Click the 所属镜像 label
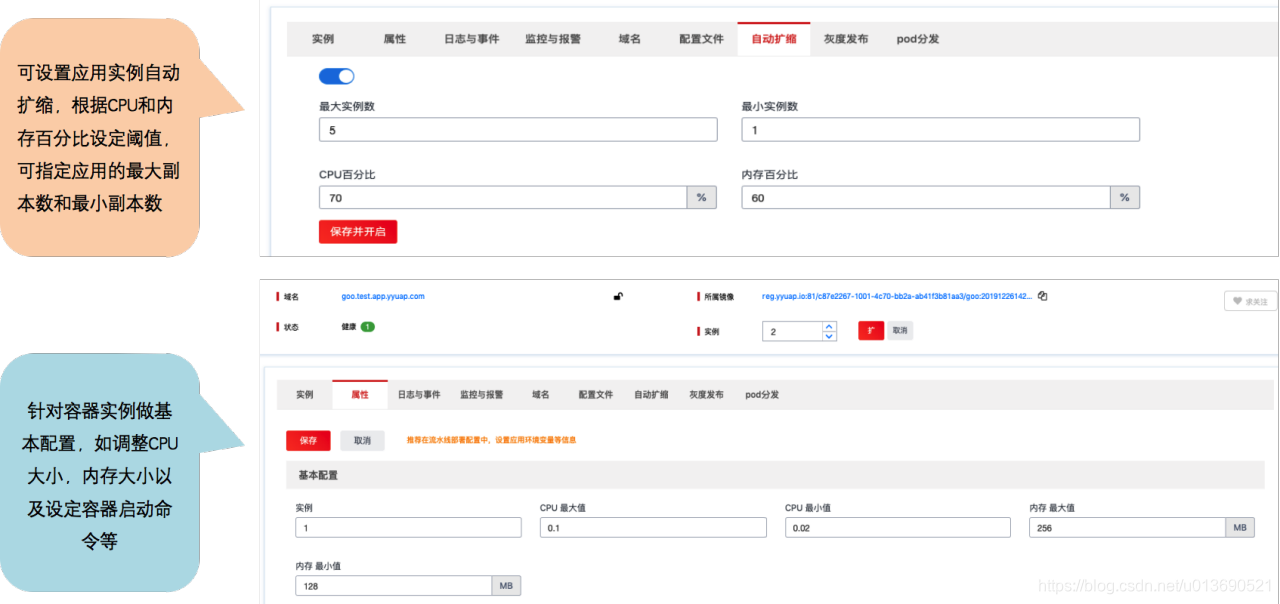Image resolution: width=1280 pixels, height=604 pixels. click(718, 297)
